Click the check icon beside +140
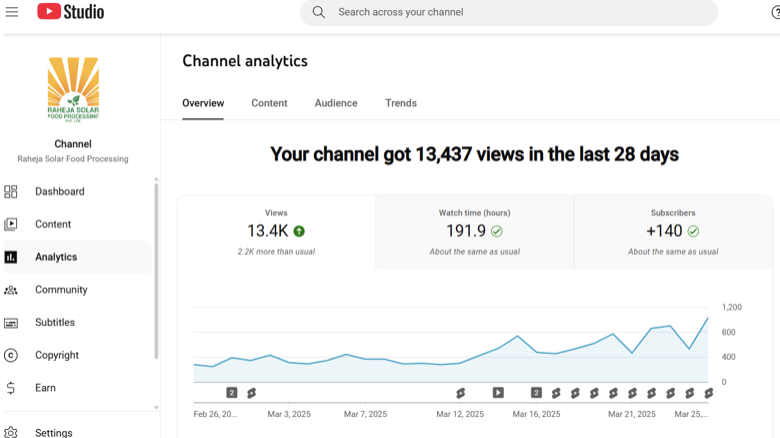Viewport: 780px width, 438px height. click(693, 231)
